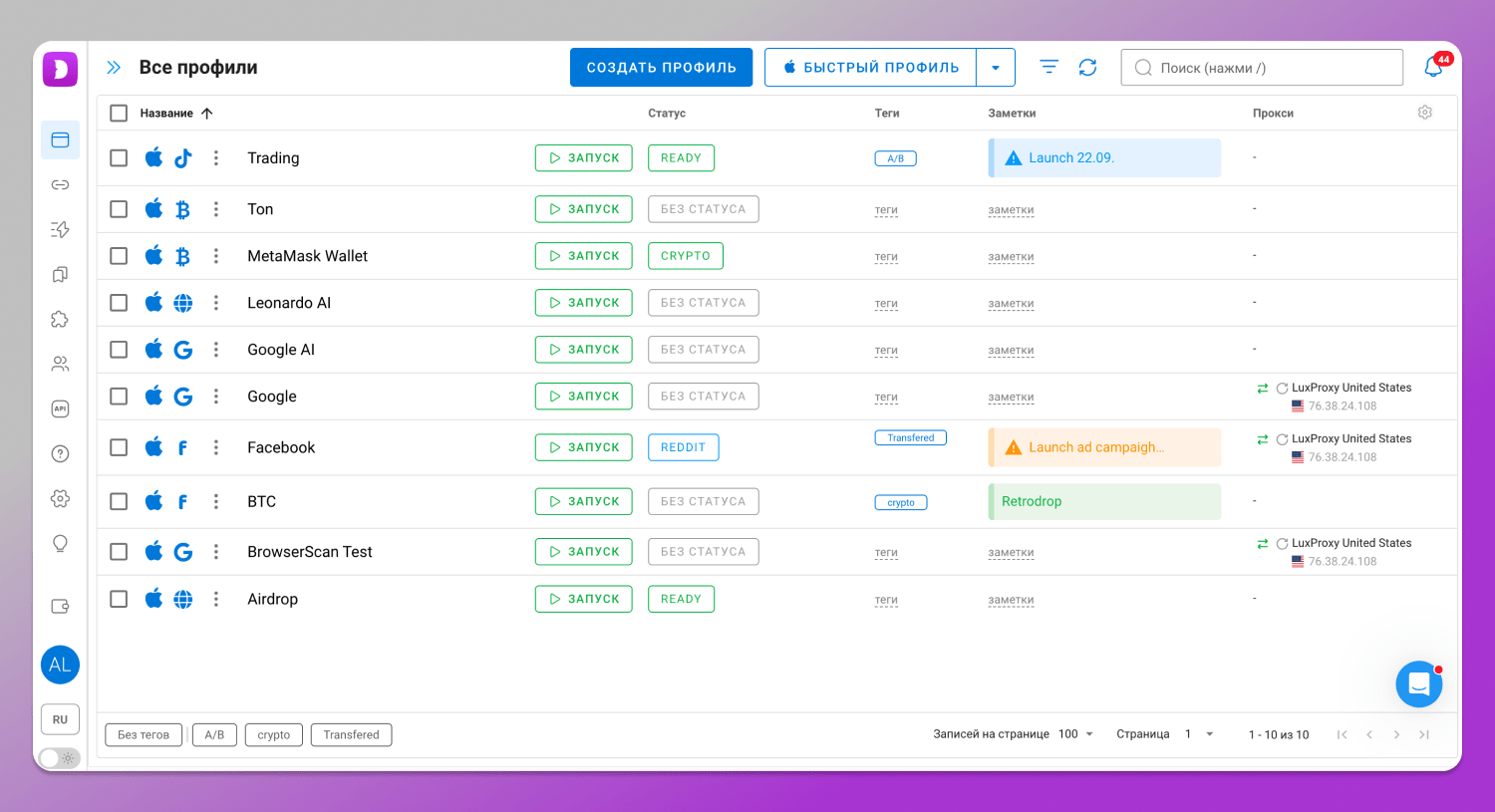The height and width of the screenshot is (812, 1495).
Task: Open the support chat bubble
Action: 1418,684
